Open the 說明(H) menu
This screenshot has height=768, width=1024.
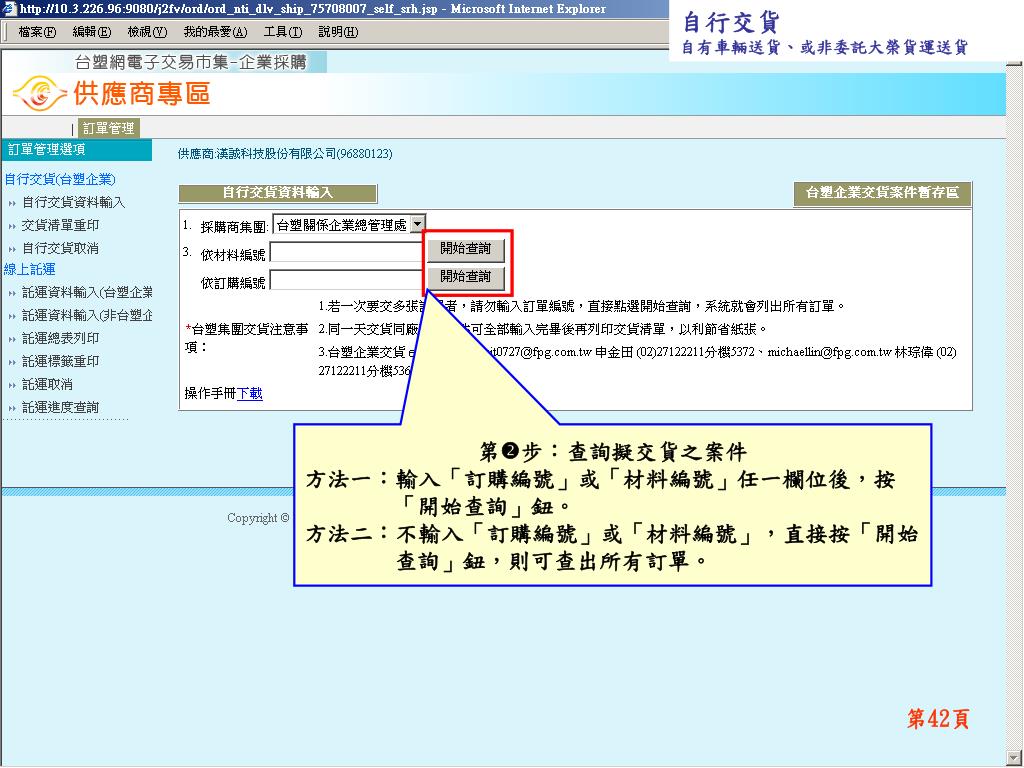click(338, 31)
